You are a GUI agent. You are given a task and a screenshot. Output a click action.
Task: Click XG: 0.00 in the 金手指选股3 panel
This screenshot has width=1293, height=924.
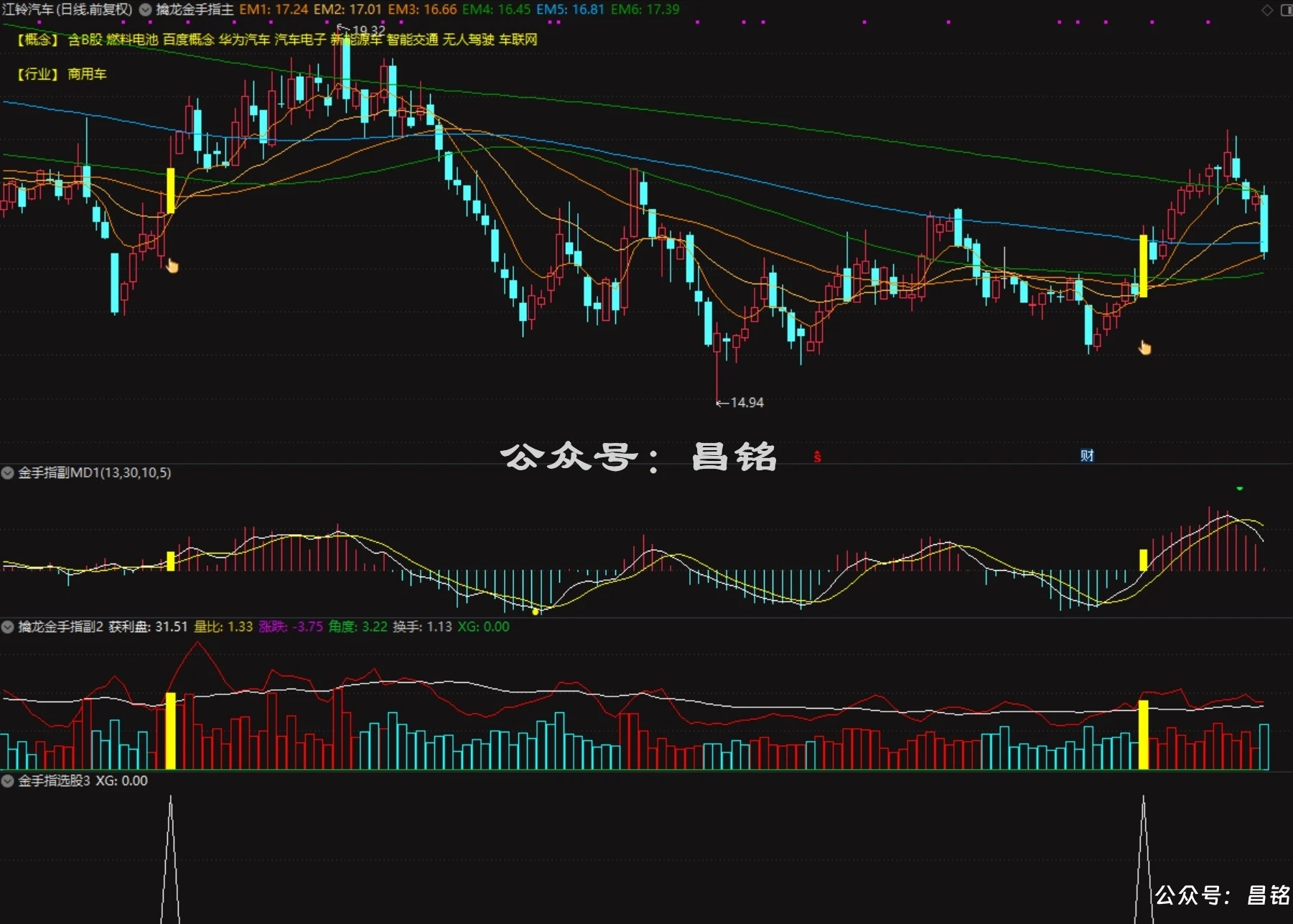point(122,781)
